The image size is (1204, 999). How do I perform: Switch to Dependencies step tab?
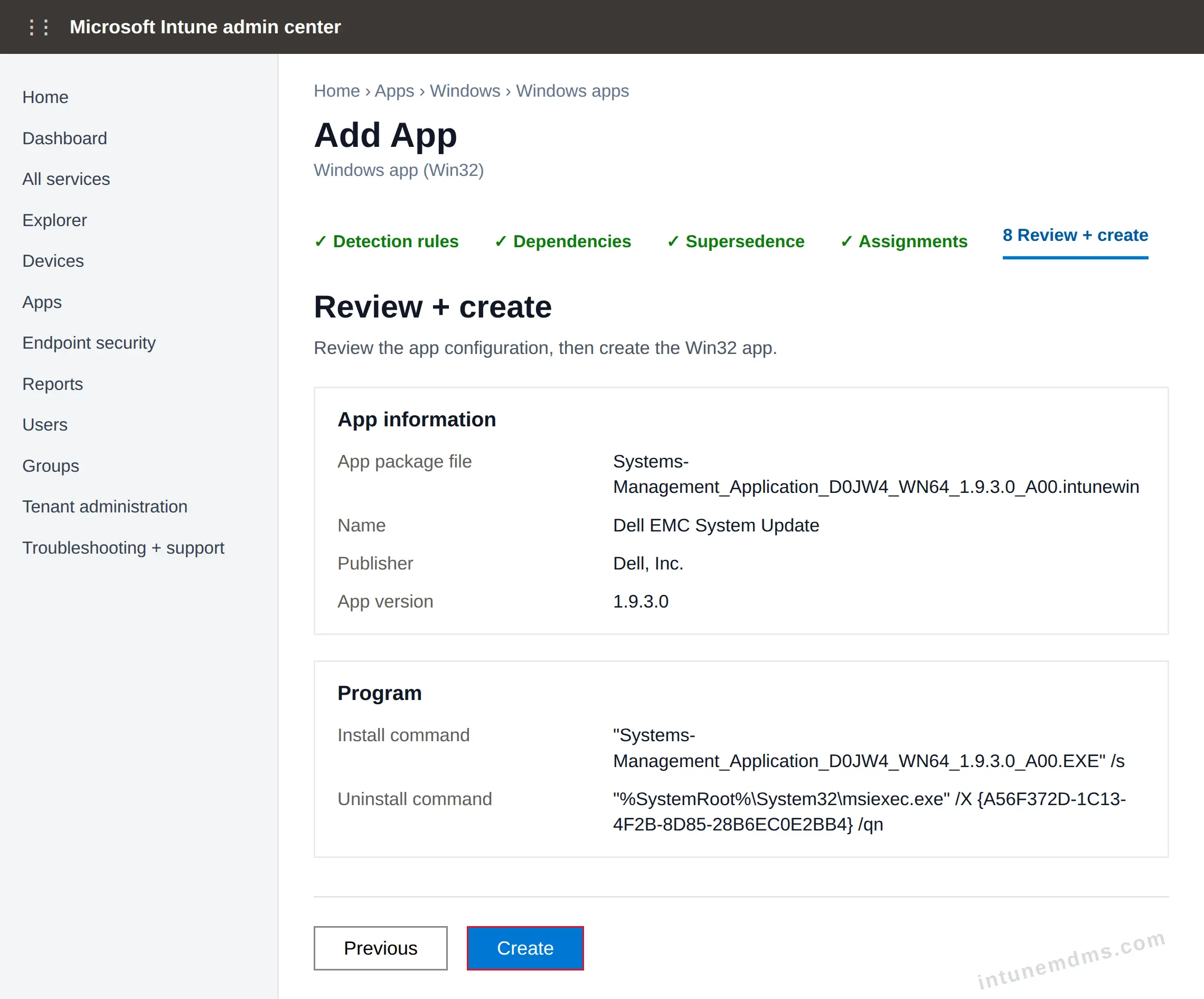(562, 241)
